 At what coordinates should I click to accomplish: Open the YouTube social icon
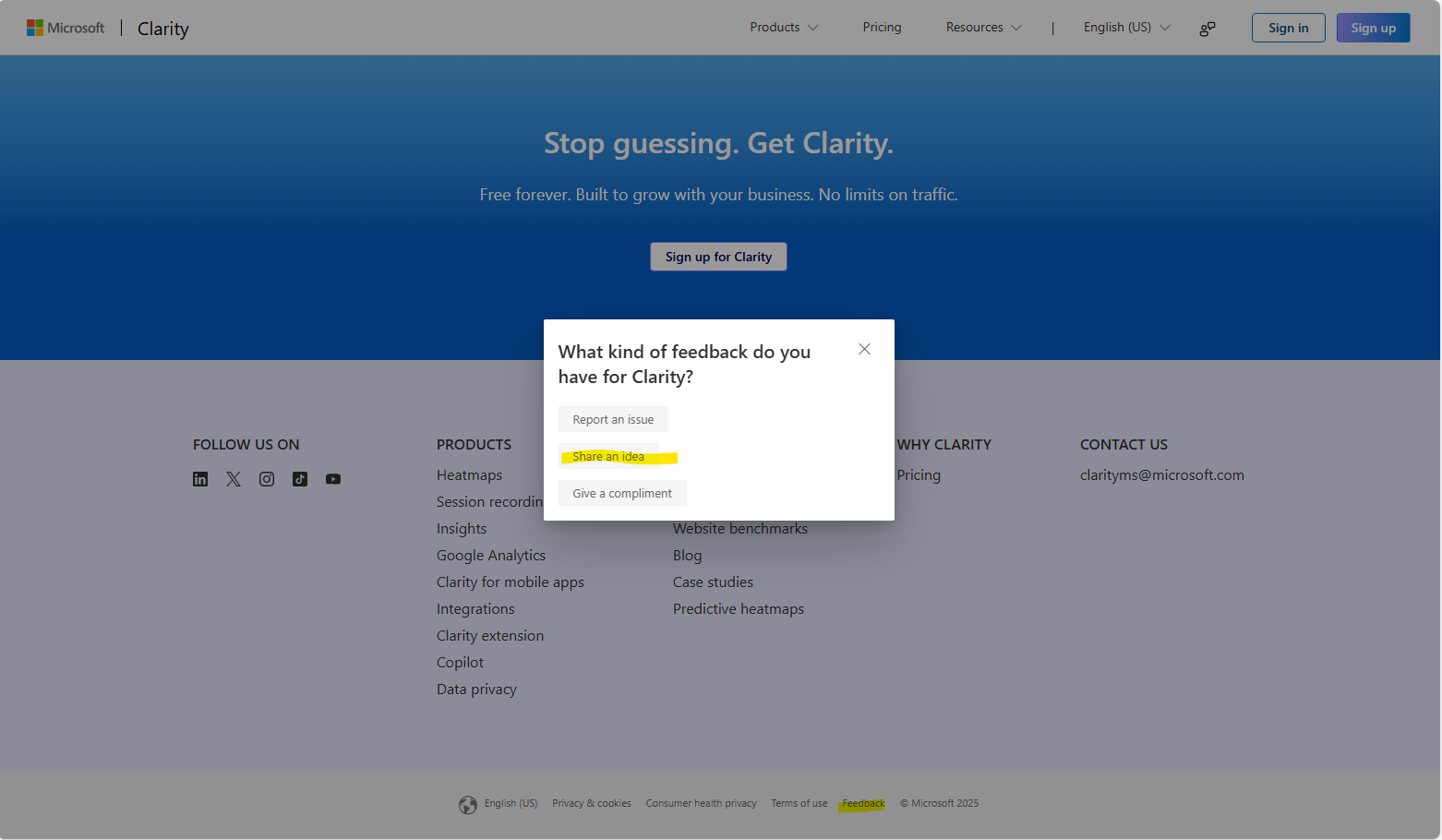coord(333,479)
